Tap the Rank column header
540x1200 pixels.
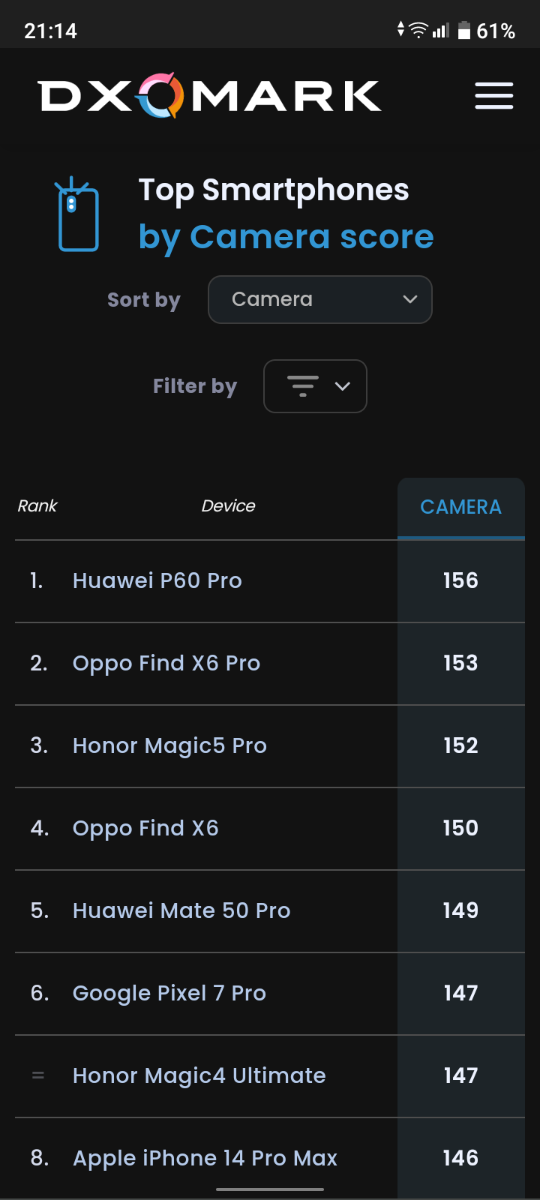(x=38, y=506)
